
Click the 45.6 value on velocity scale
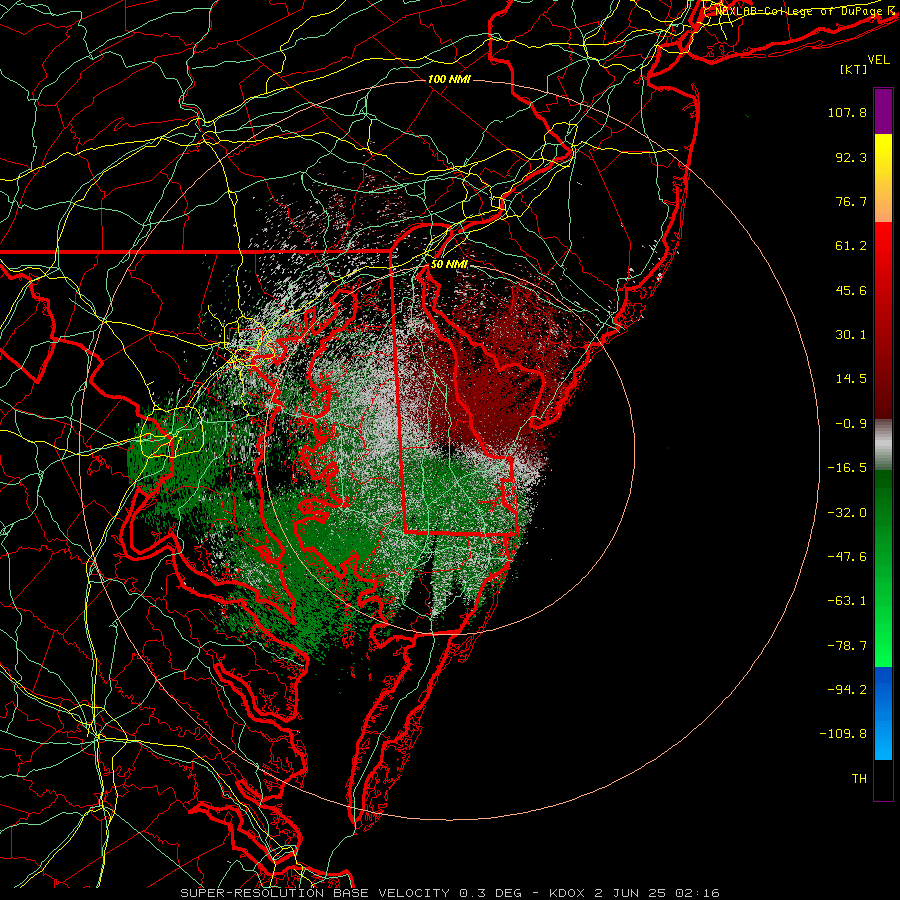pyautogui.click(x=851, y=290)
